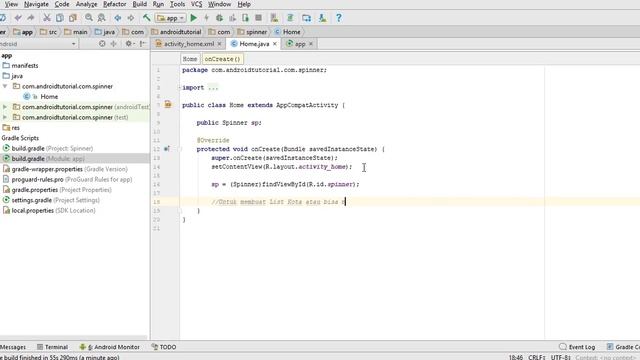Click the Make Project hammer icon

(x=147, y=18)
